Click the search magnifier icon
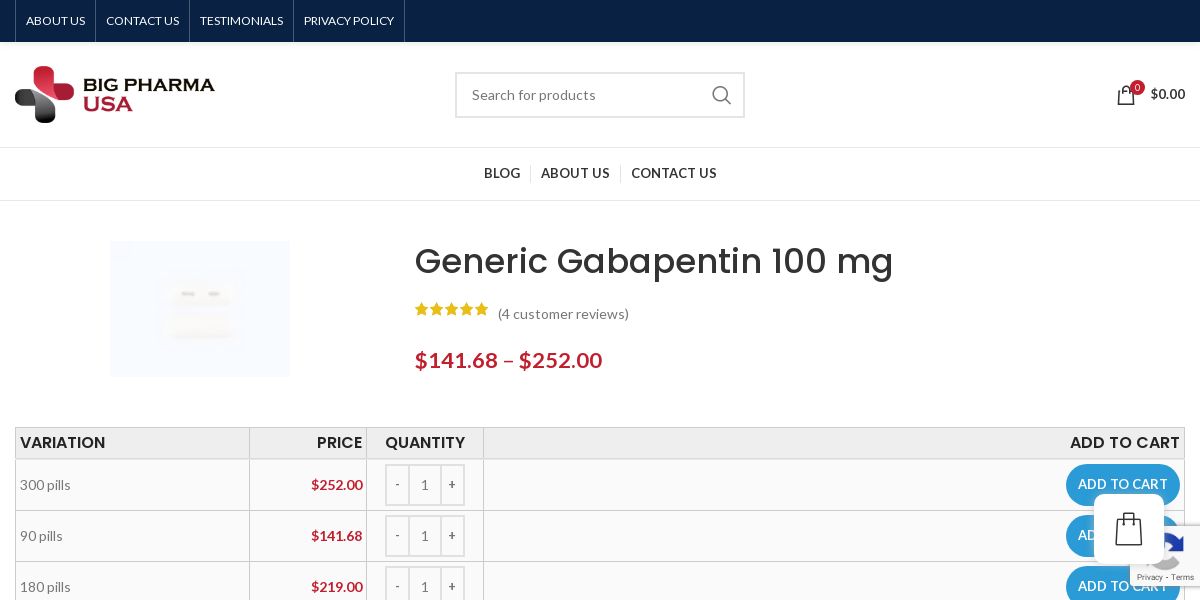This screenshot has width=1200, height=600. click(x=721, y=95)
